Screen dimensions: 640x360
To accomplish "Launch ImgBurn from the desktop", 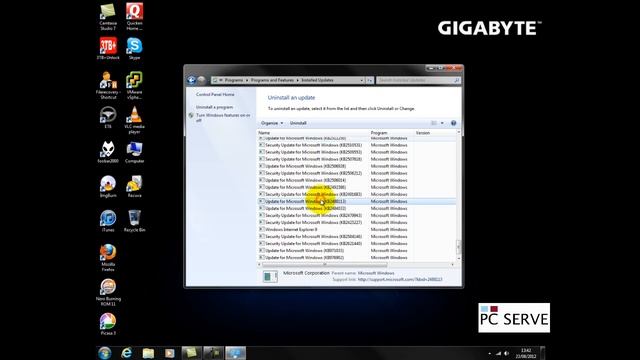I will [108, 187].
